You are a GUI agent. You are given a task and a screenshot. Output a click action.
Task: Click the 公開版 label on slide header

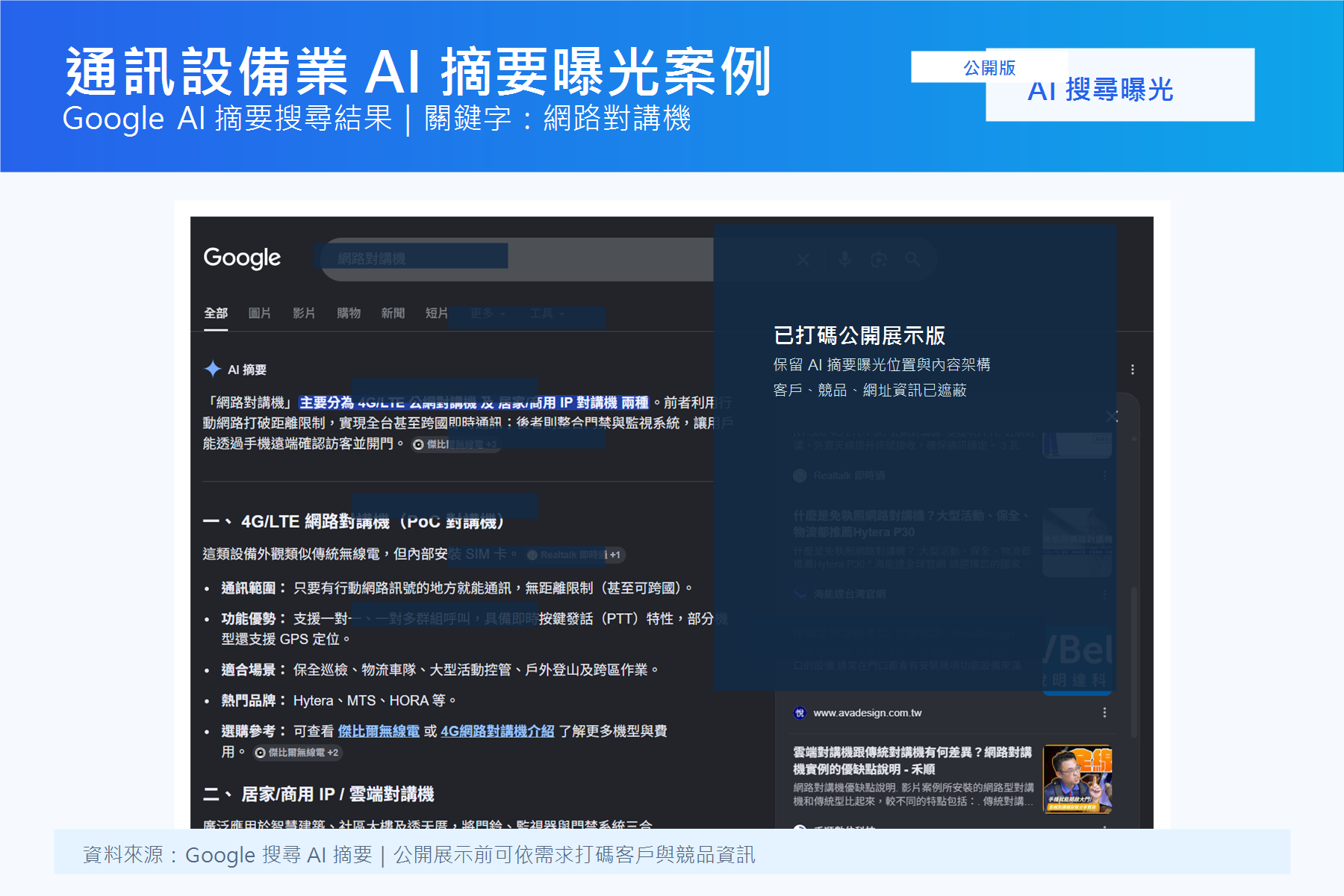[989, 67]
